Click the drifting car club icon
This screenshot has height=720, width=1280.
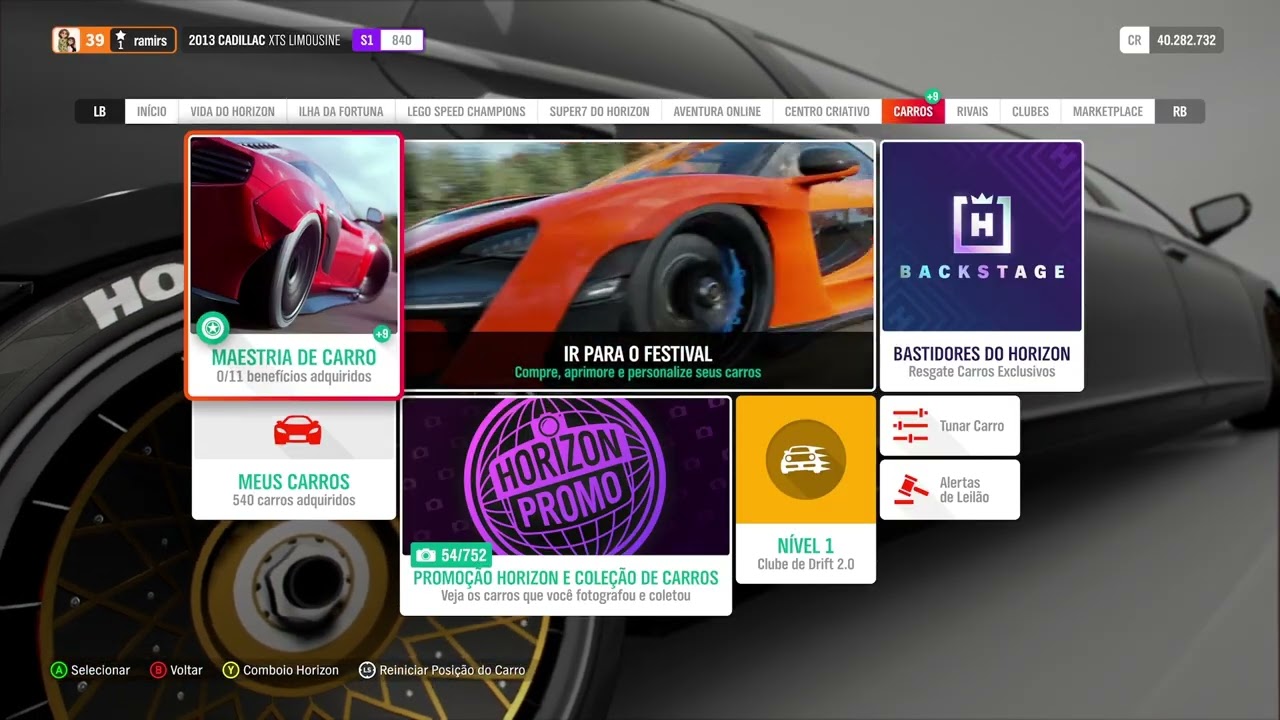coord(806,460)
